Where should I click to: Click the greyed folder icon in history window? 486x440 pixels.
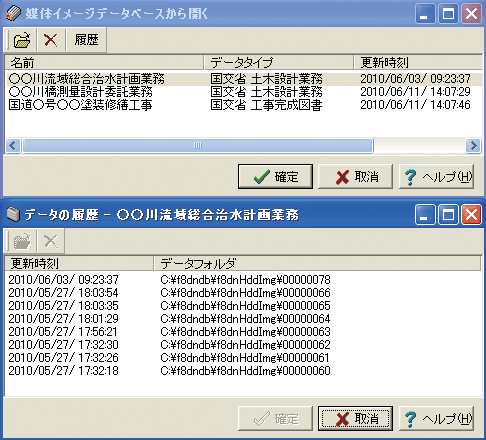(x=22, y=241)
